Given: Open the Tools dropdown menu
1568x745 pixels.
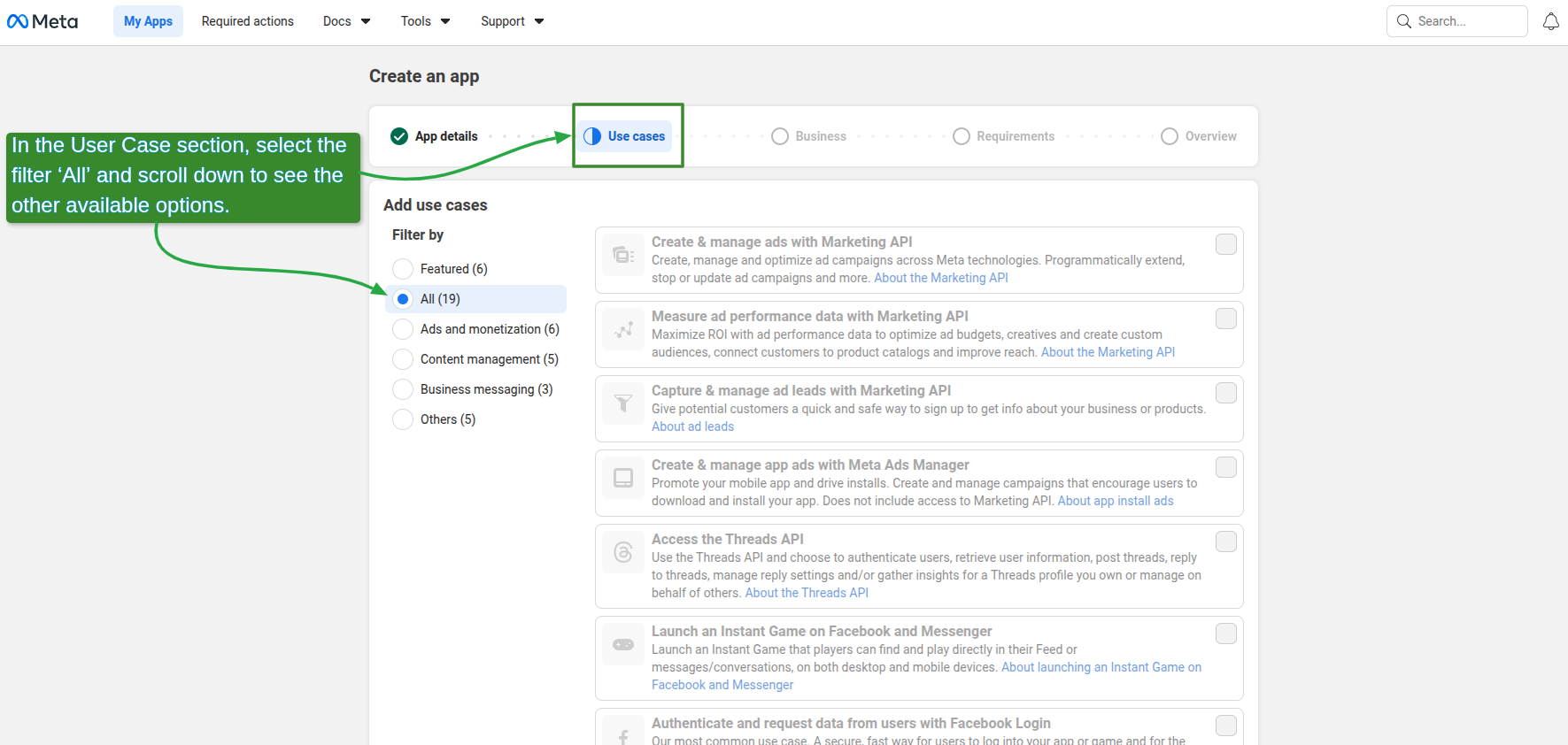Looking at the screenshot, I should click(x=425, y=21).
